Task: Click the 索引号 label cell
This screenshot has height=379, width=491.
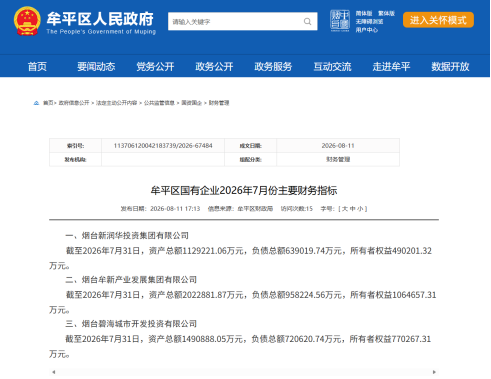Action: tap(75, 146)
